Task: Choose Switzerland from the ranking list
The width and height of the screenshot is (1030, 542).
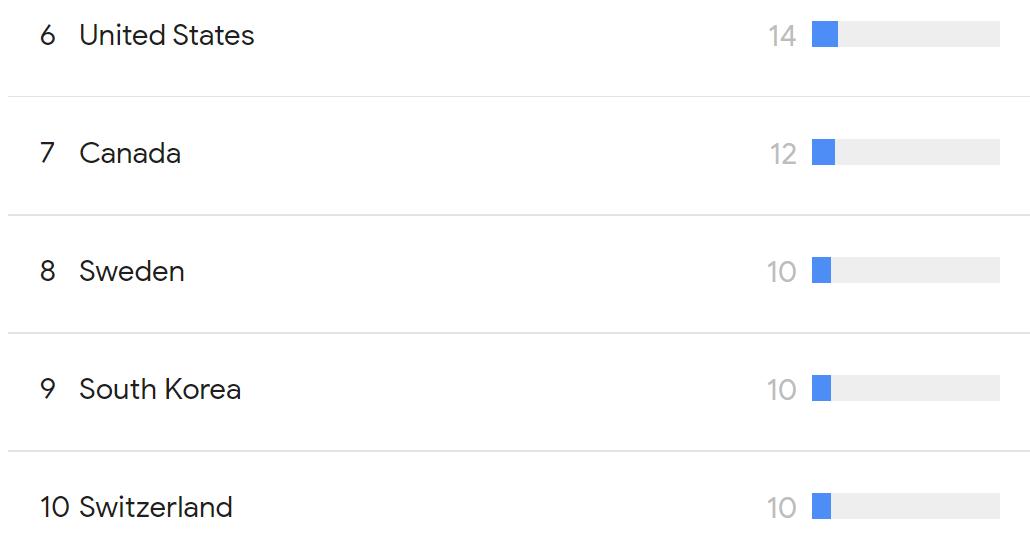Action: coord(156,507)
